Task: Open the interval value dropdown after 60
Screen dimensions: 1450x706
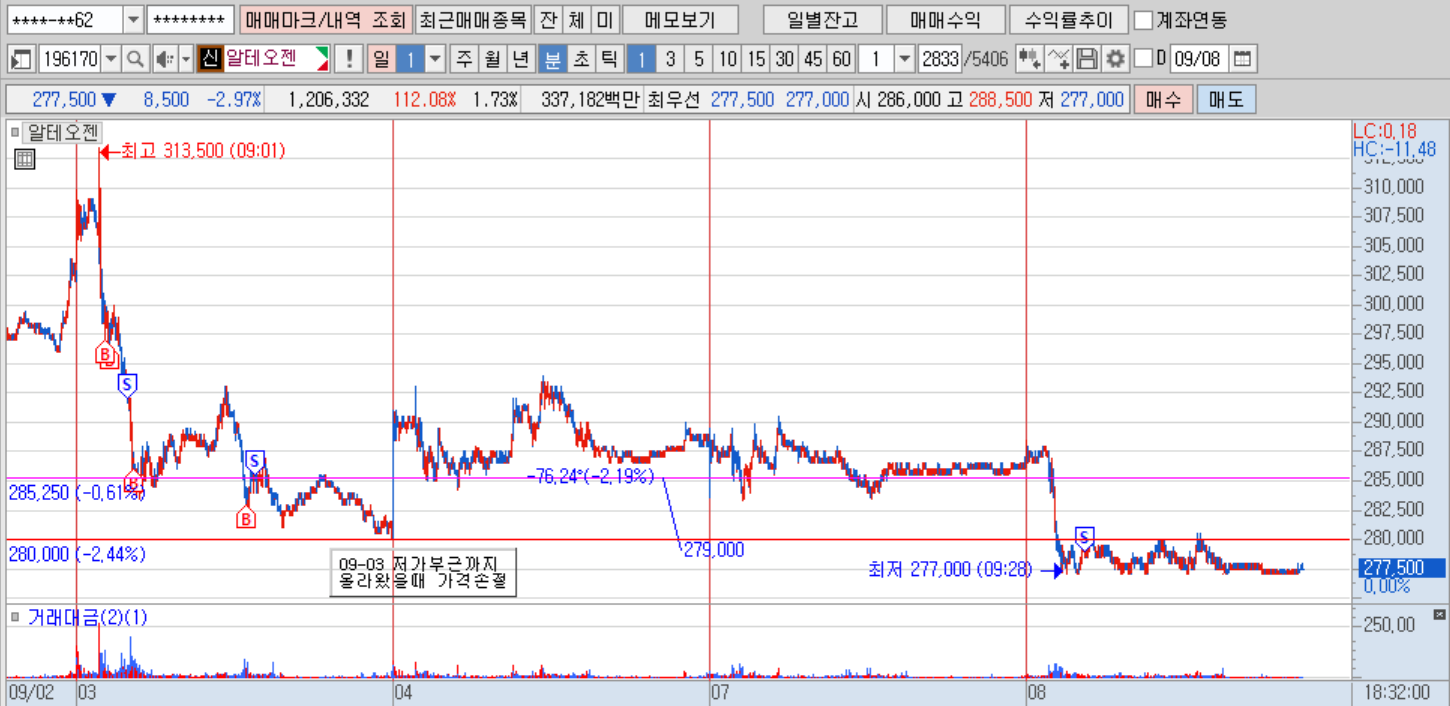Action: tap(905, 59)
